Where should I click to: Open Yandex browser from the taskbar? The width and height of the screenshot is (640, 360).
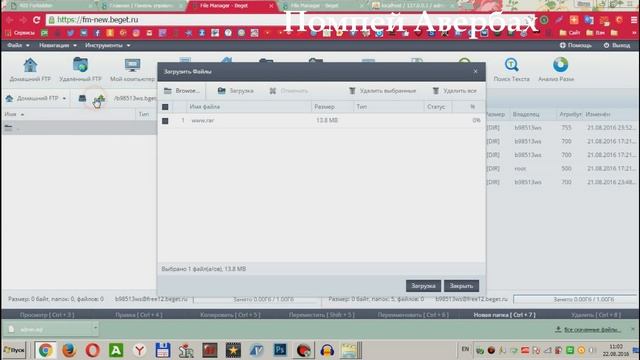point(140,350)
